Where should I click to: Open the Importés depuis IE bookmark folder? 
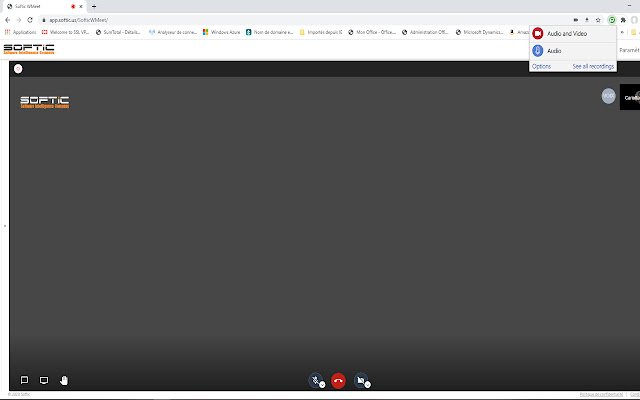[x=321, y=32]
